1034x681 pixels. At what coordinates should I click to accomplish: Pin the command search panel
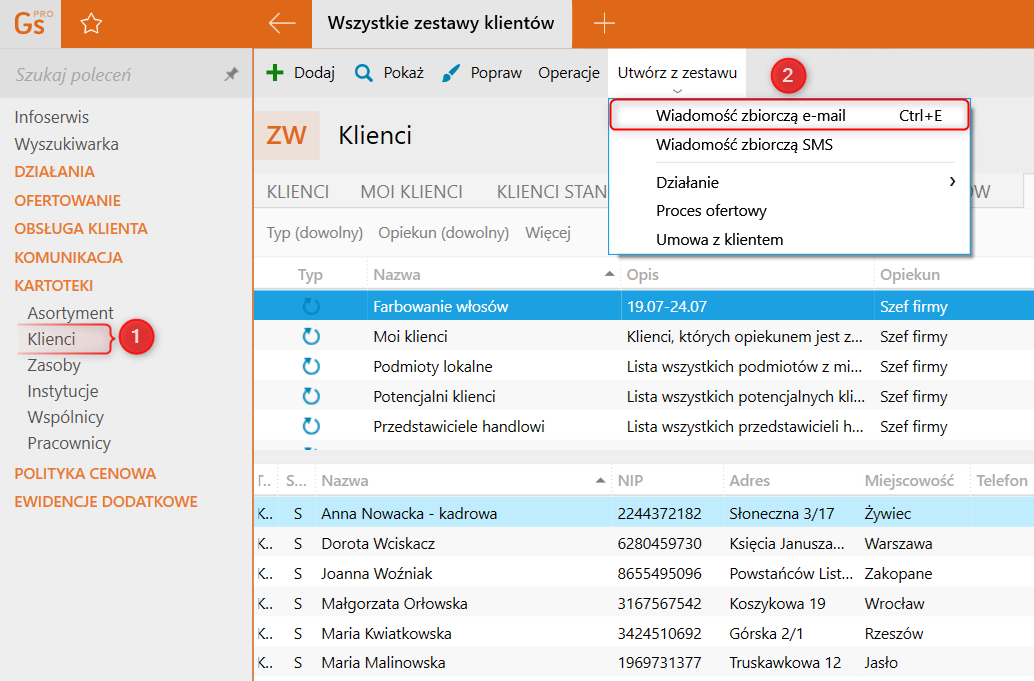[x=231, y=74]
